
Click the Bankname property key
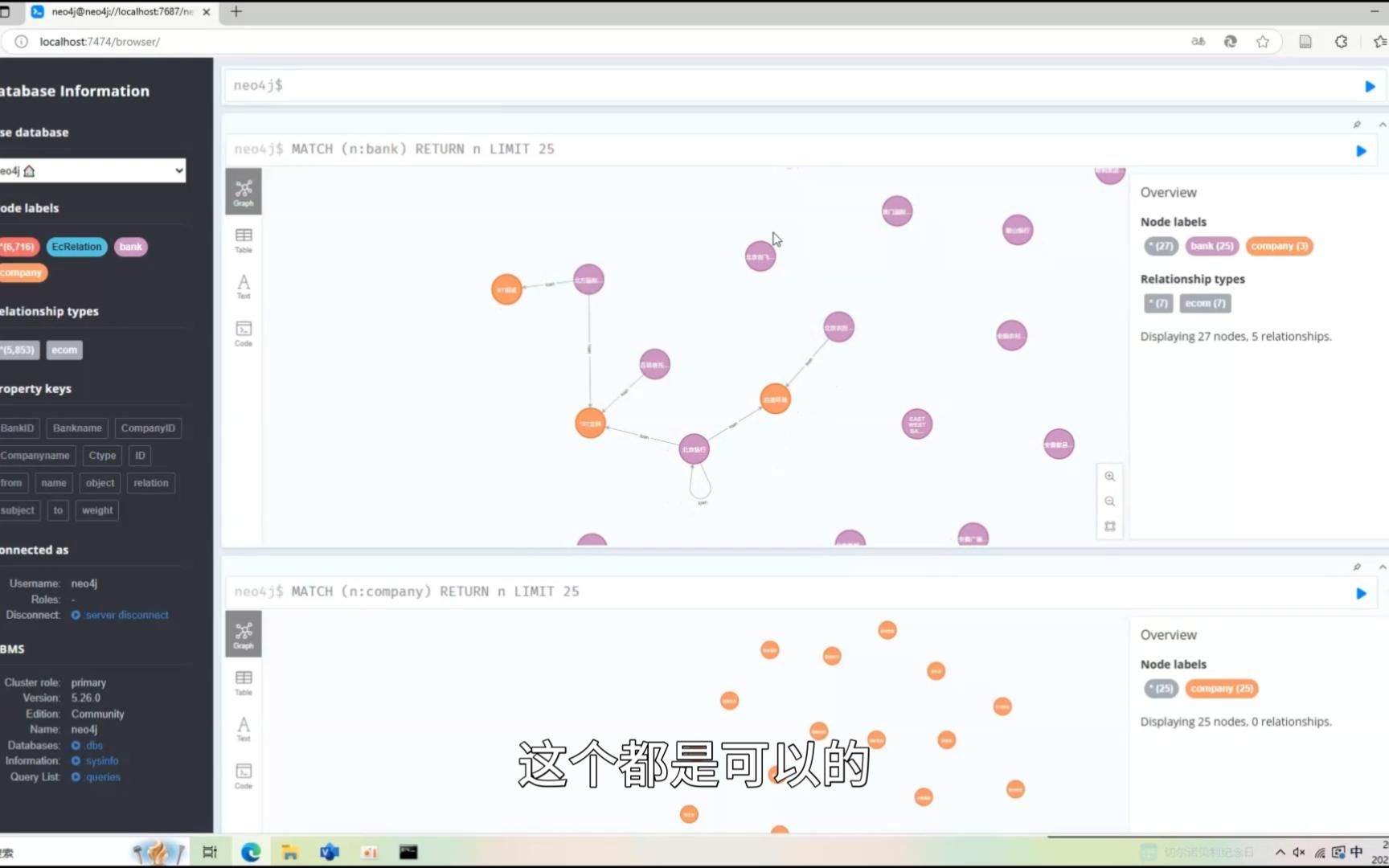tap(77, 428)
